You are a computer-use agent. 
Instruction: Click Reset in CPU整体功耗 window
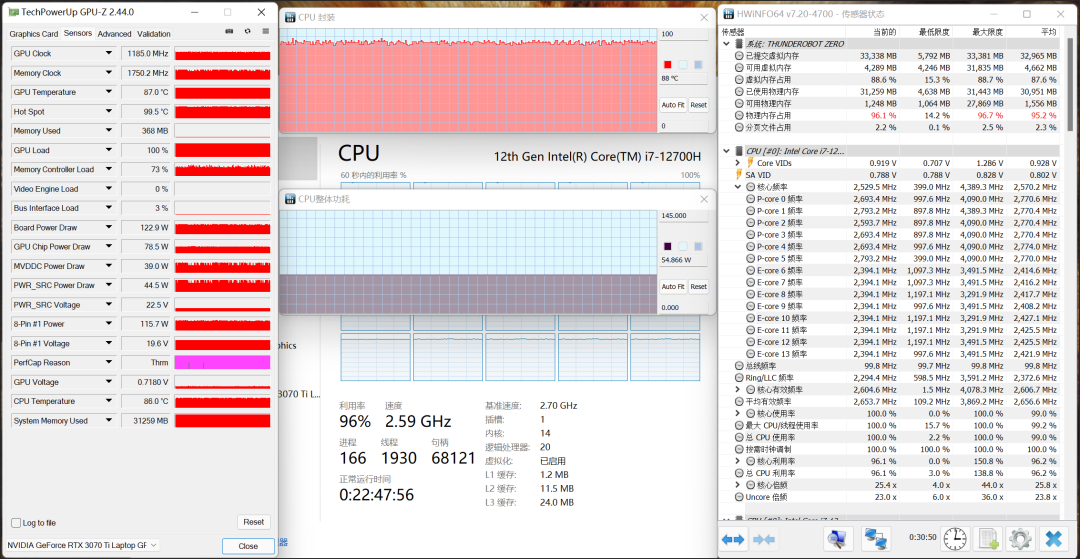[698, 287]
